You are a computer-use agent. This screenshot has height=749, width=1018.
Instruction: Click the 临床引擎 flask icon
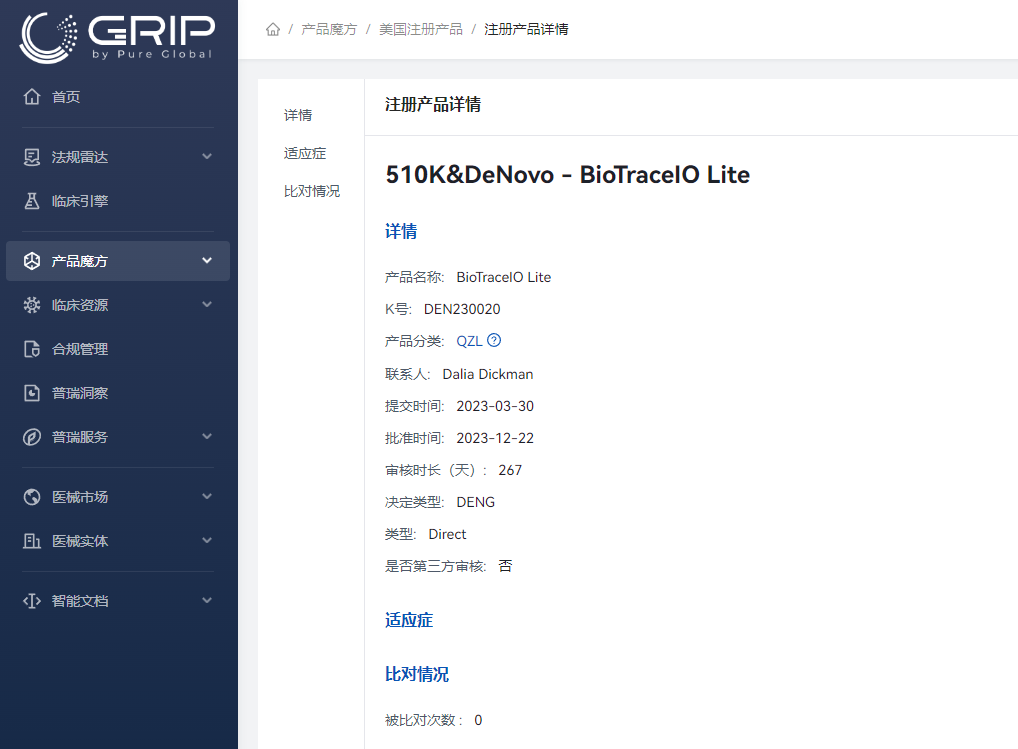(32, 201)
